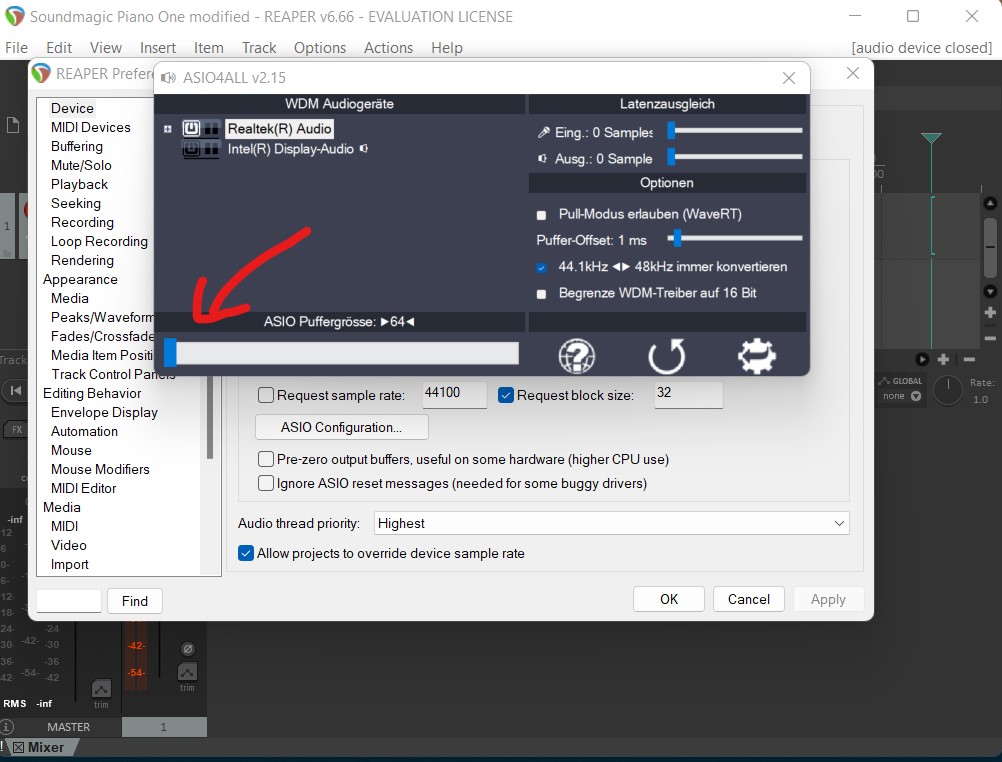Select Buffering in preferences tree
The image size is (1002, 762).
[x=77, y=146]
